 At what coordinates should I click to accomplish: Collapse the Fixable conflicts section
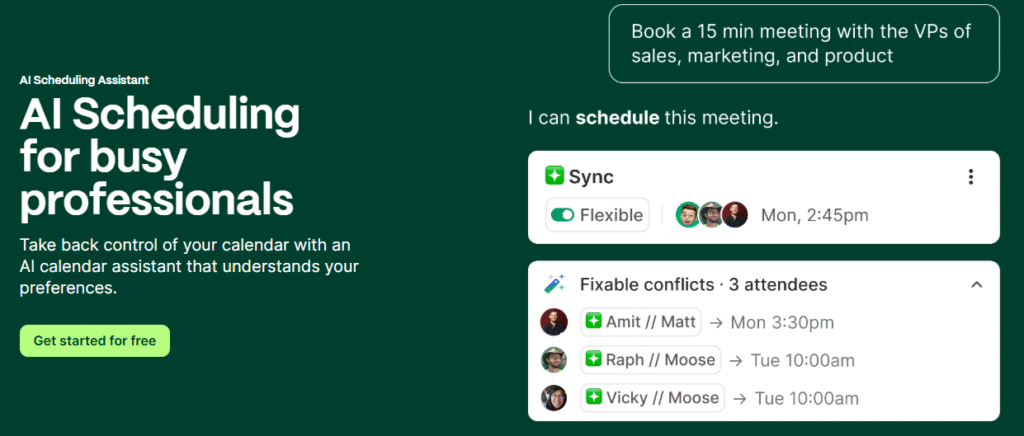click(x=977, y=285)
